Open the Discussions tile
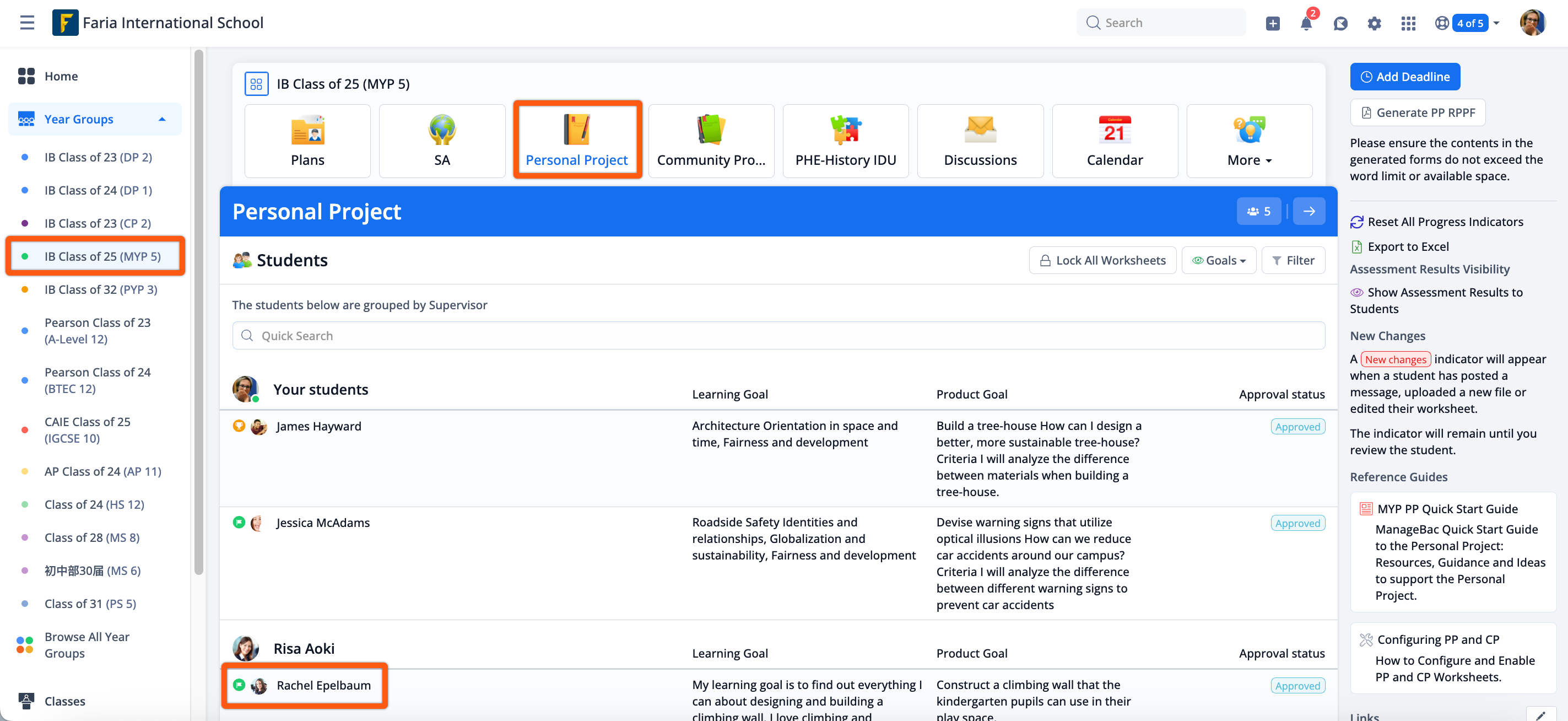Viewport: 1568px width, 721px height. 980,141
